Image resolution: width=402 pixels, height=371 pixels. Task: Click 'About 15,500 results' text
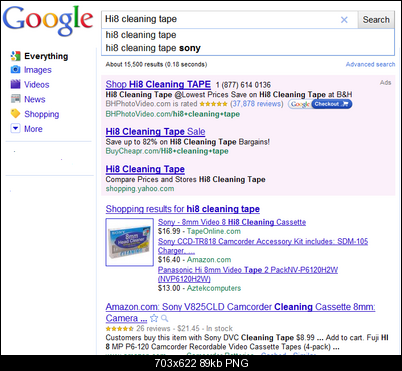point(156,64)
